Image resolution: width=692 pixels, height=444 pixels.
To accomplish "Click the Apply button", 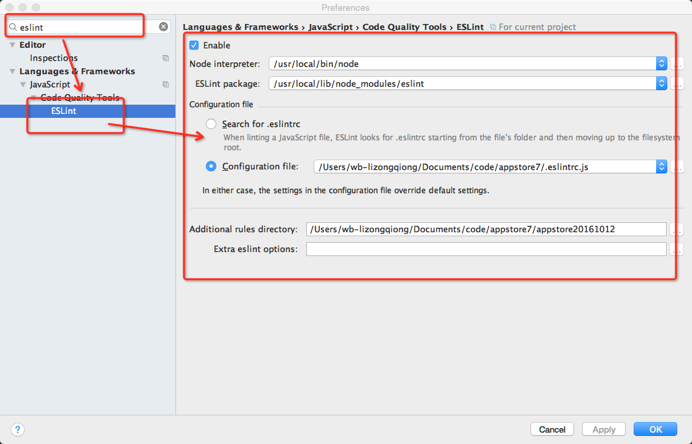I will 604,429.
